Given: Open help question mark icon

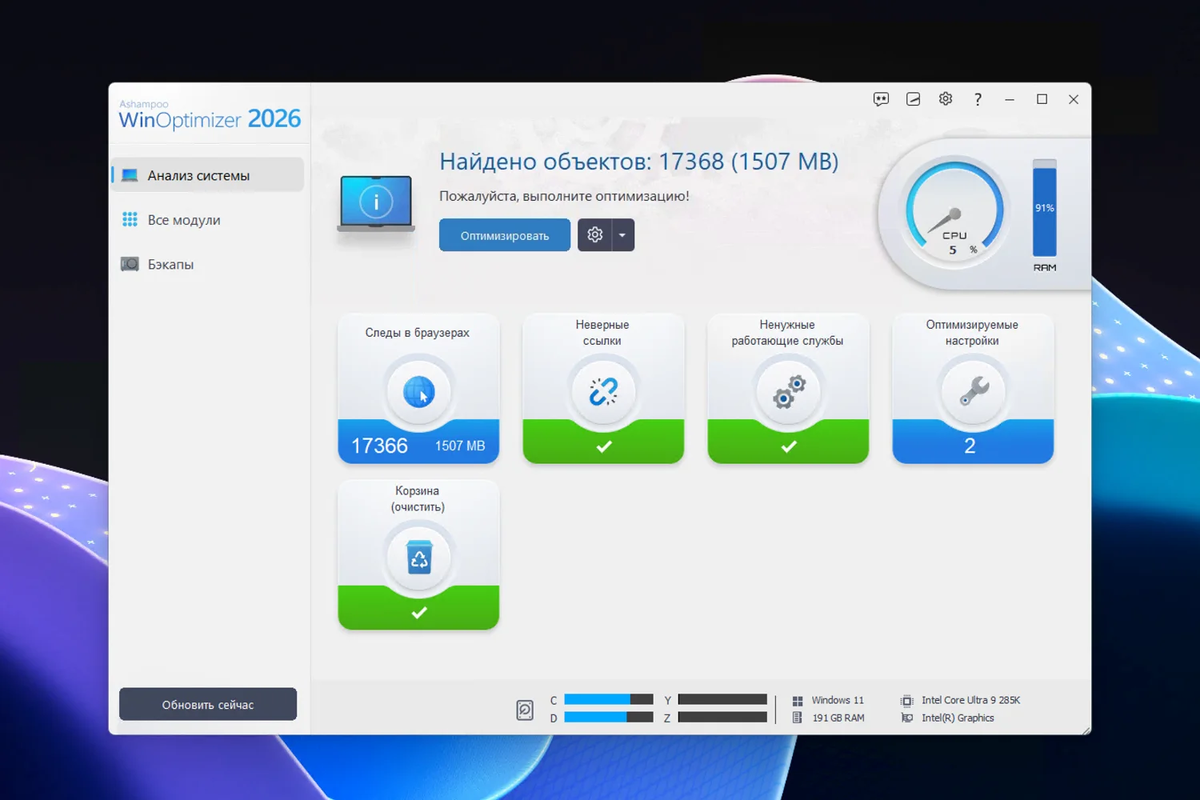Looking at the screenshot, I should tap(978, 99).
